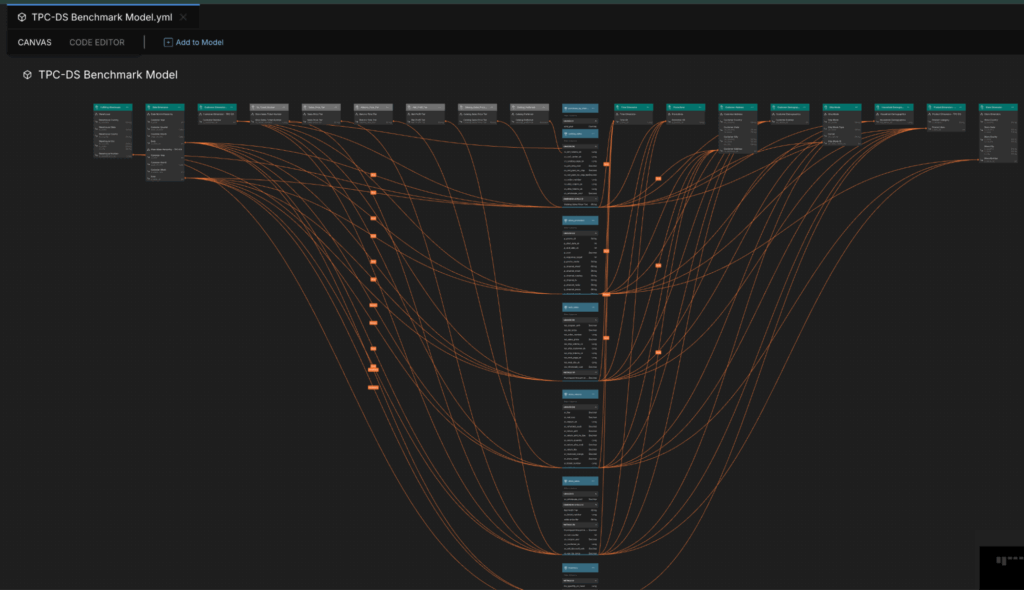Select the TPC-DS Benchmark Model title text

[108, 75]
